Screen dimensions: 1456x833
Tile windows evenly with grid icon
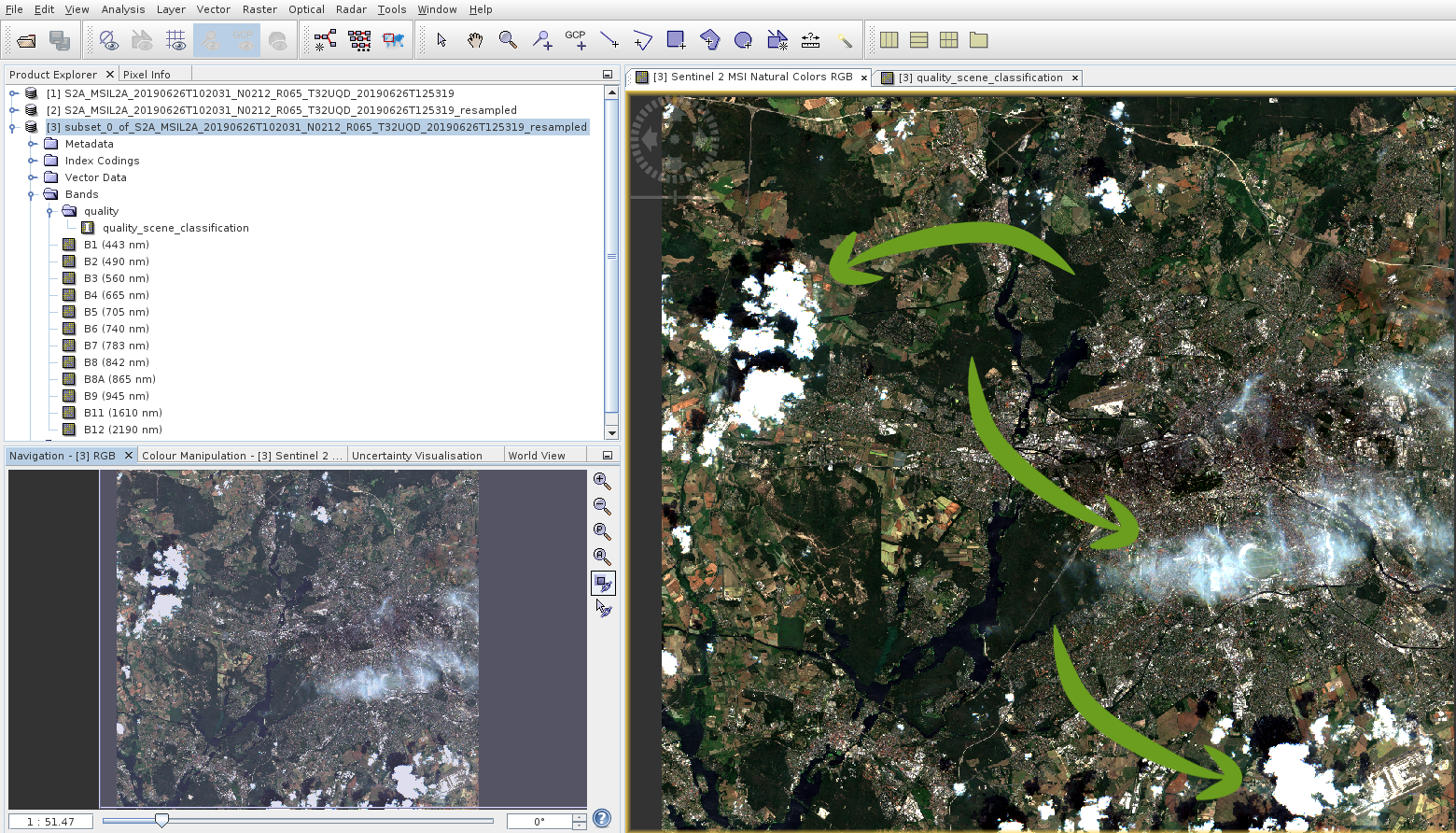tap(948, 40)
